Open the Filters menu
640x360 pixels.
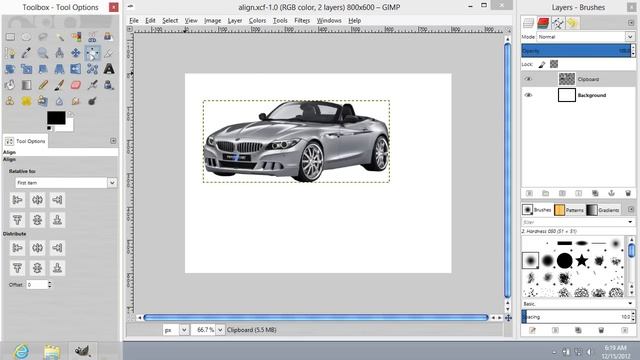[x=302, y=20]
